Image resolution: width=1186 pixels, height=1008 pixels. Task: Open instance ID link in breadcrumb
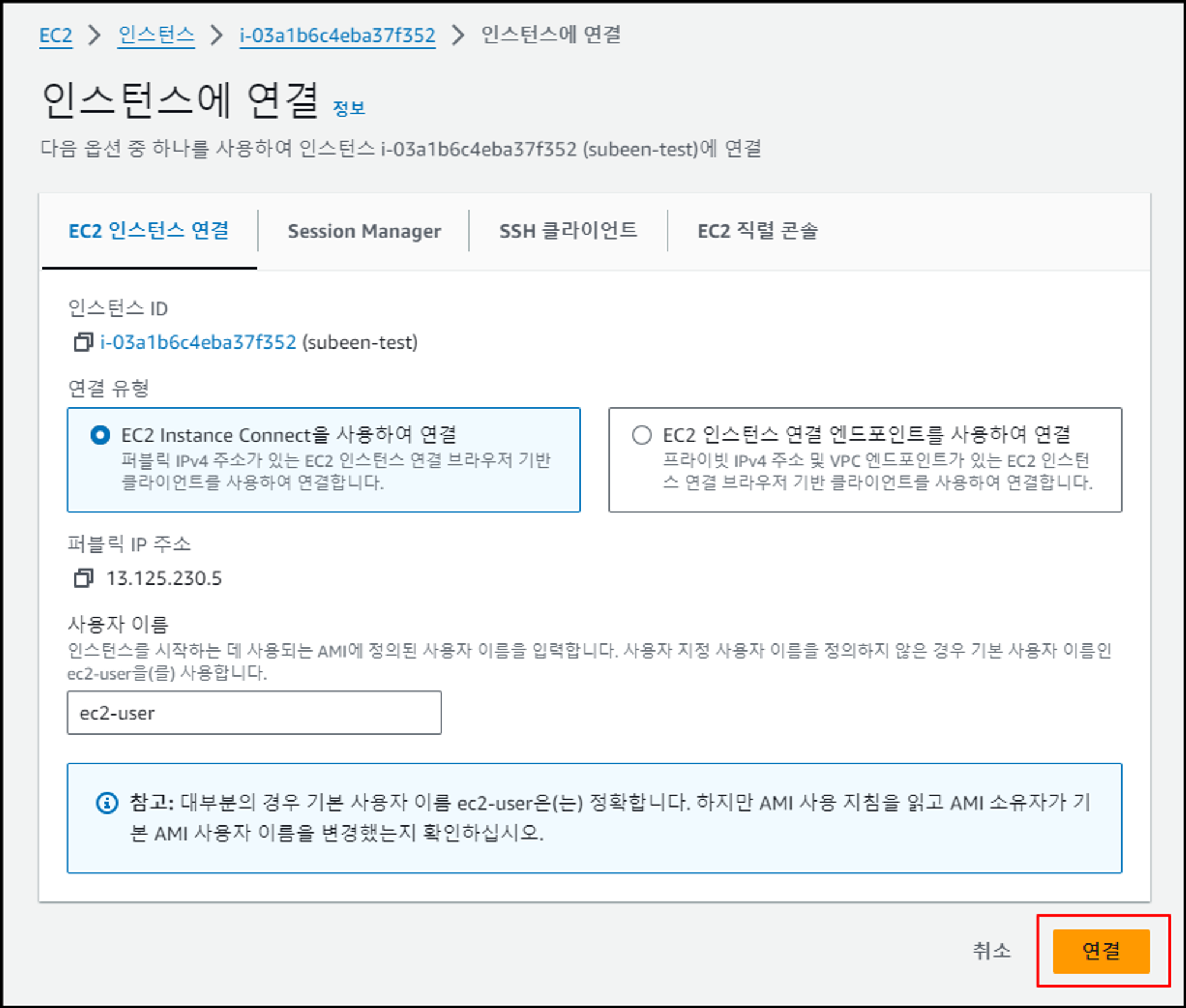tap(337, 36)
